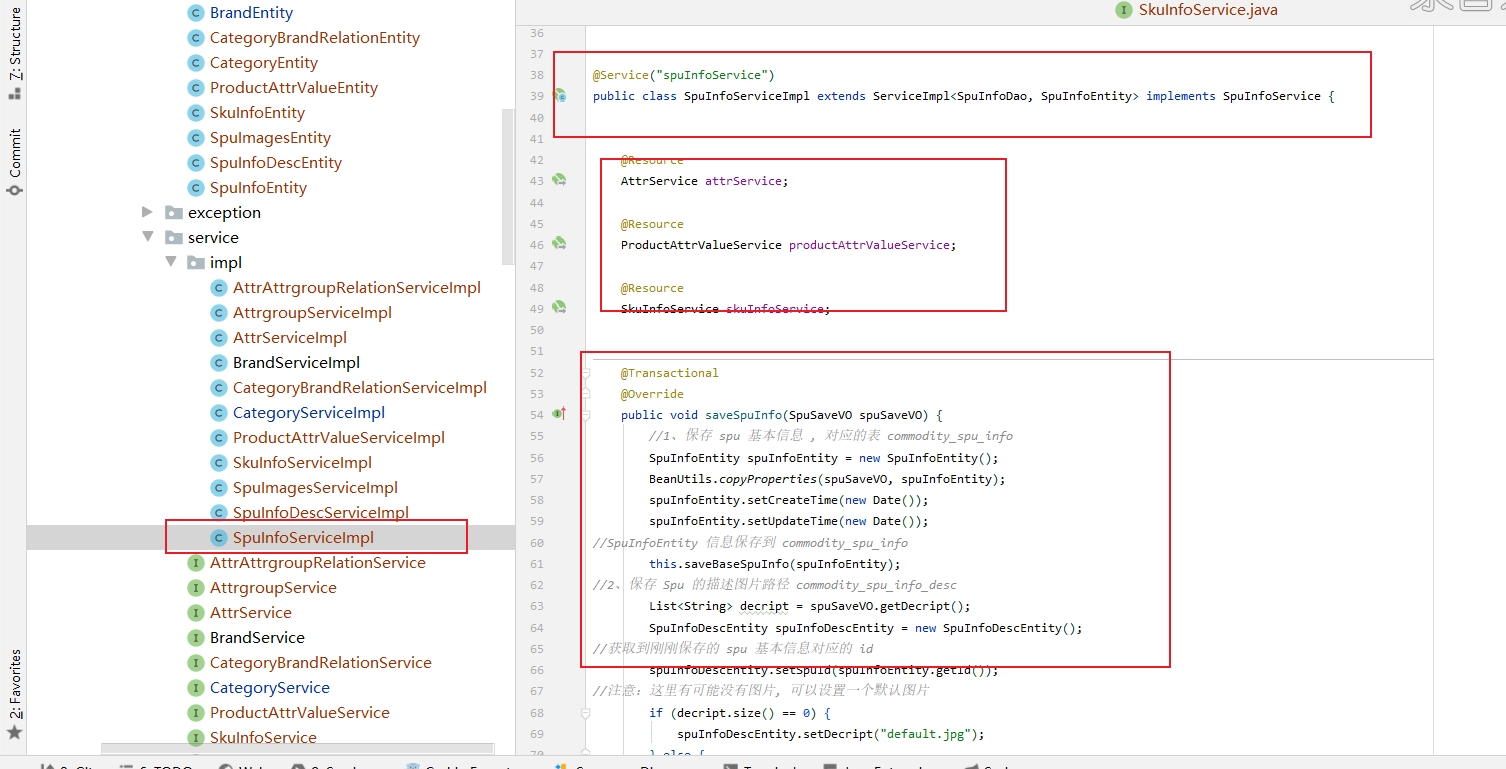The width and height of the screenshot is (1506, 769).
Task: Click the class icon beside SkuInfoServiceImpl
Action: (219, 463)
